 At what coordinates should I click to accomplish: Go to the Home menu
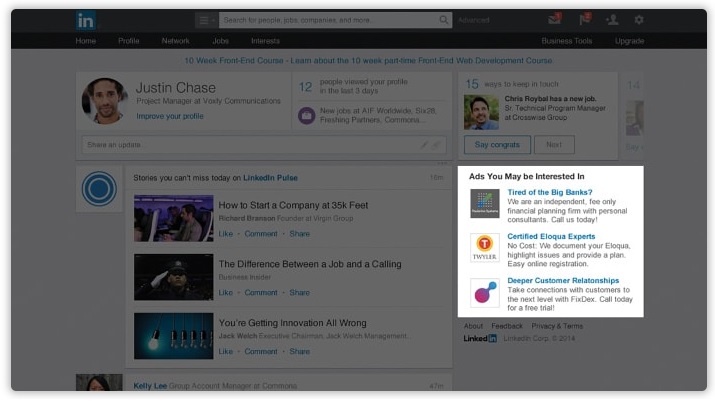(x=86, y=41)
